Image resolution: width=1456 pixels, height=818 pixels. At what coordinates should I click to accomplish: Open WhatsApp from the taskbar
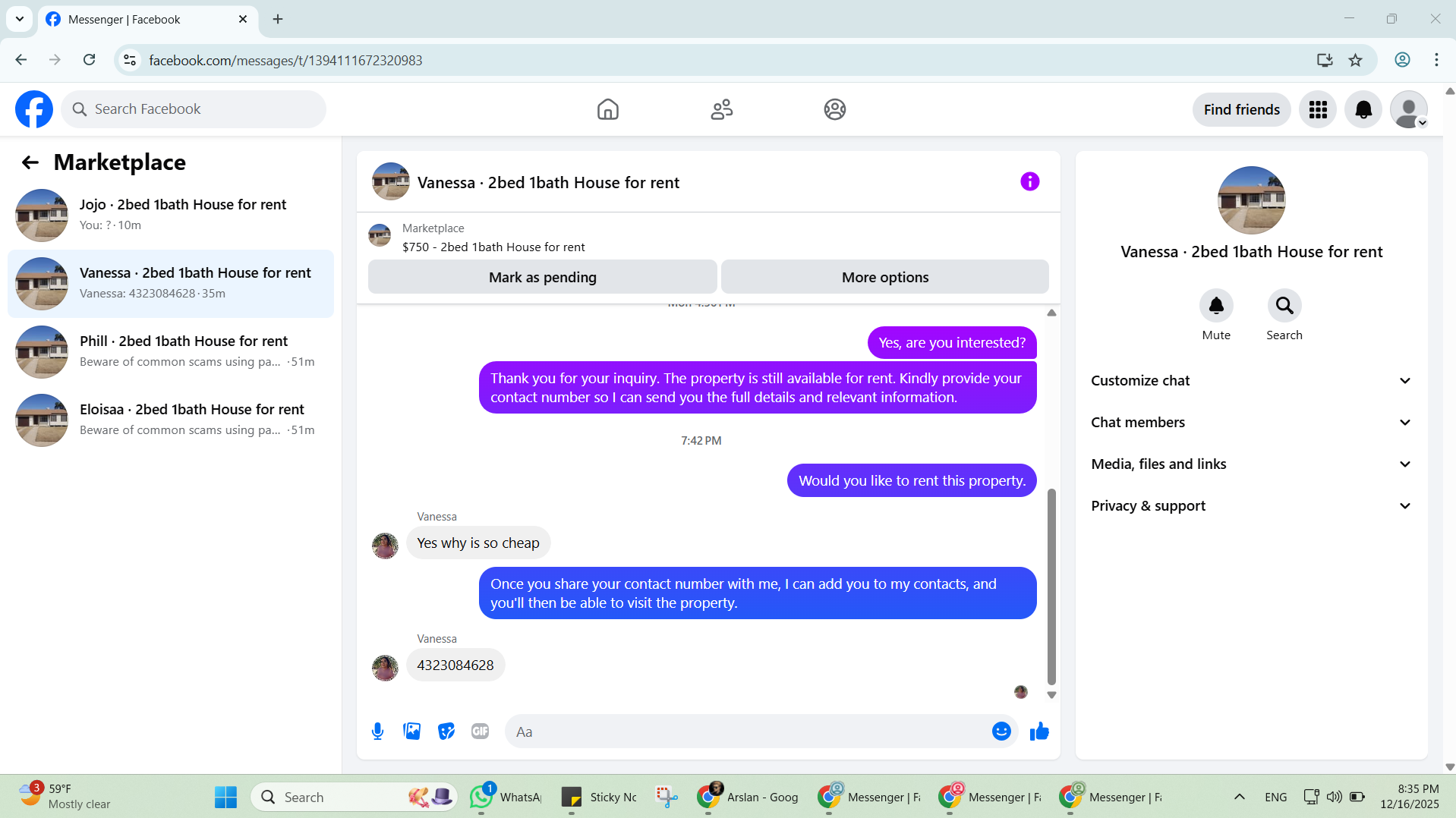pos(505,797)
